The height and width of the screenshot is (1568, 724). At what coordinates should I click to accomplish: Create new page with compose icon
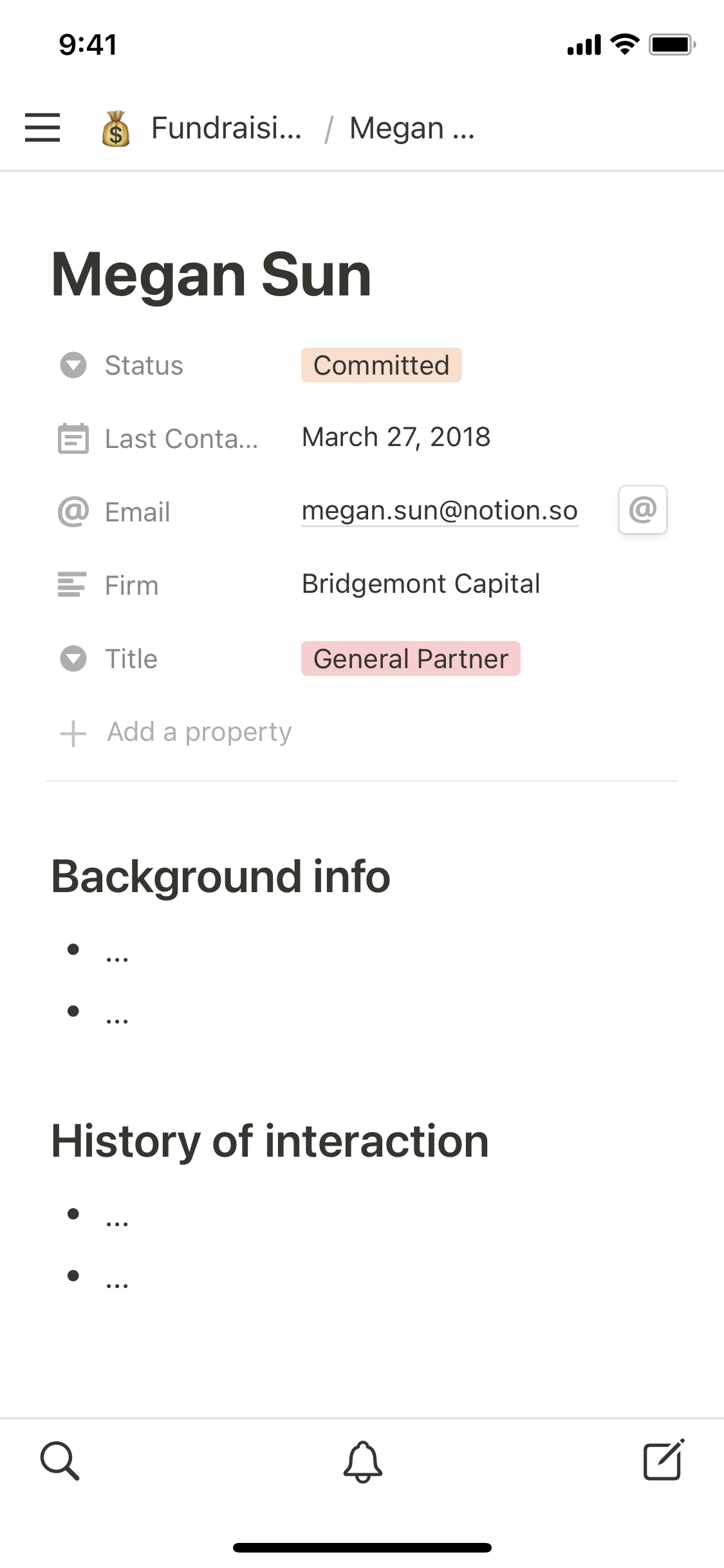click(x=664, y=1461)
